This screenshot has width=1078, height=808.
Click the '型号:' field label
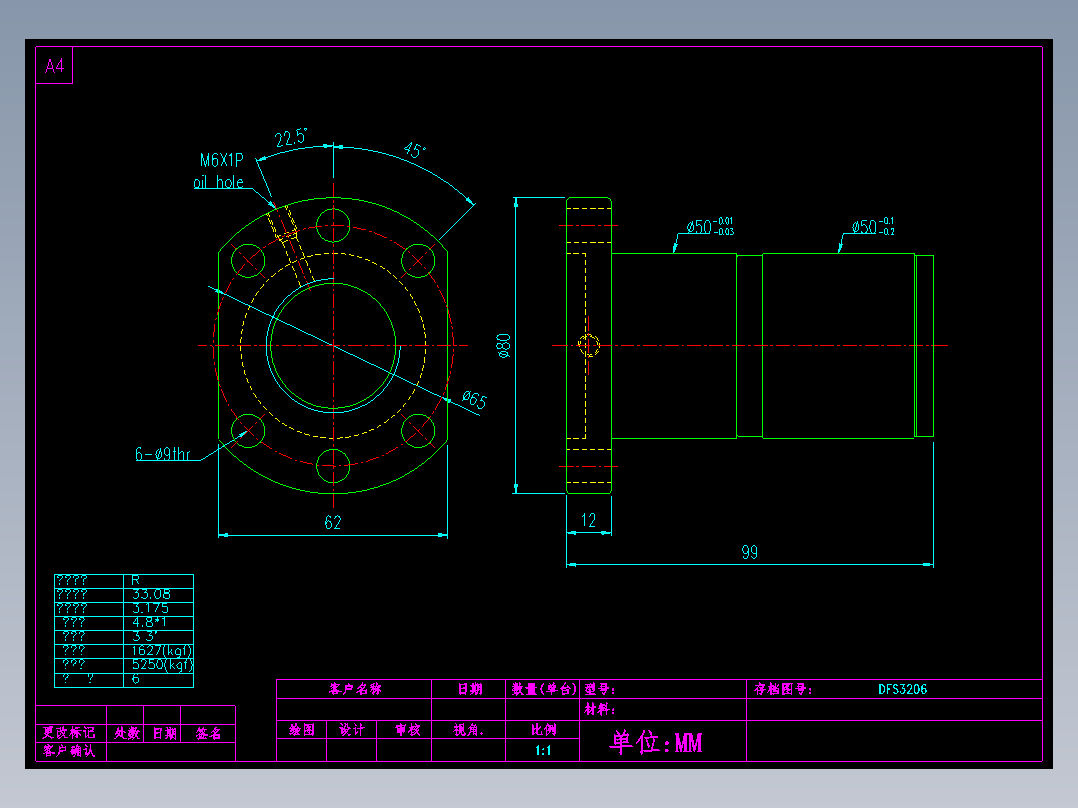click(x=600, y=689)
